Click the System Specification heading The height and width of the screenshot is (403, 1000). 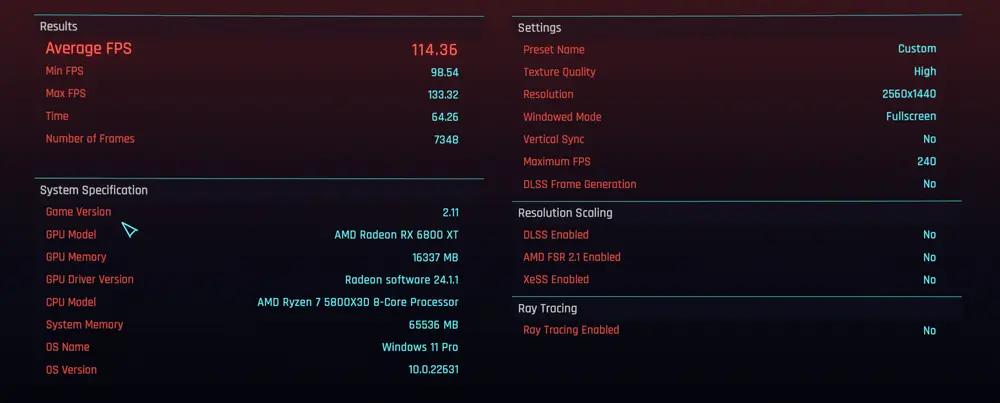tap(94, 190)
